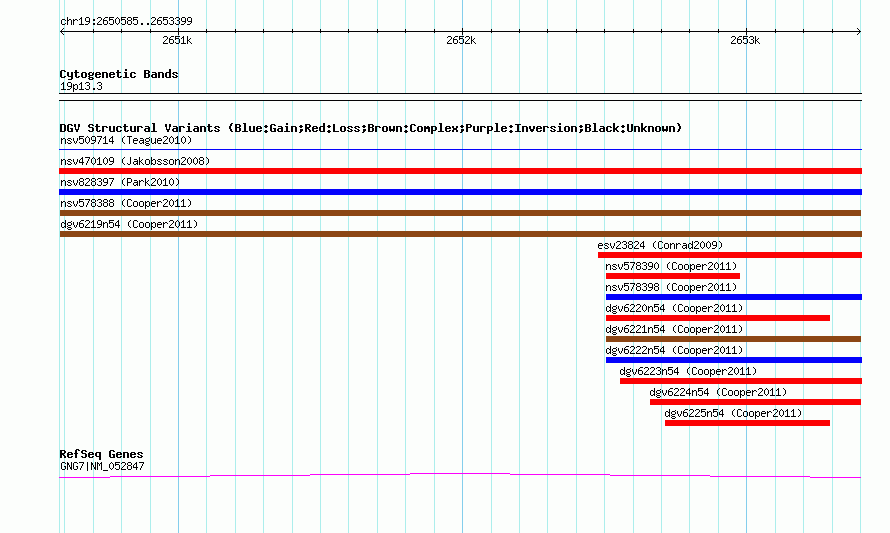The height and width of the screenshot is (533, 890).
Task: Click the blue dgv6222n54 Cooper2011 bar
Action: [x=734, y=360]
